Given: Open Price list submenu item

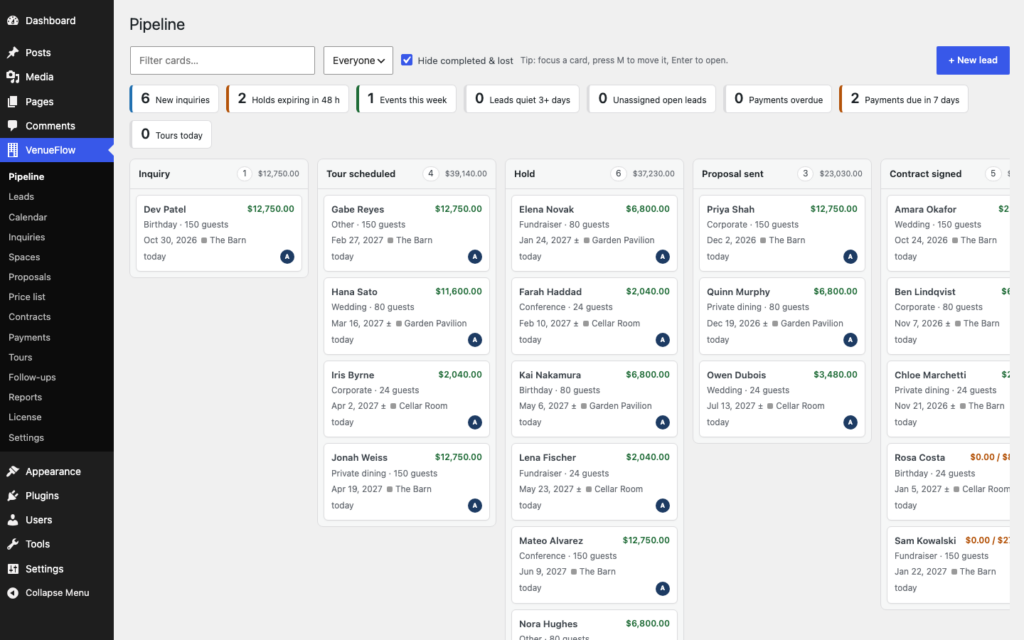Looking at the screenshot, I should (27, 296).
